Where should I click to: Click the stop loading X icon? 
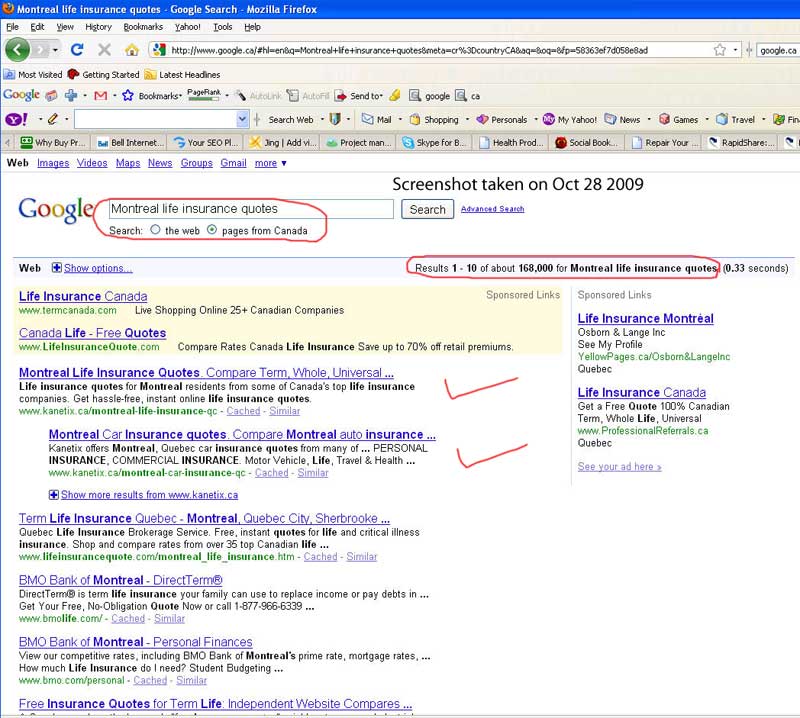104,49
